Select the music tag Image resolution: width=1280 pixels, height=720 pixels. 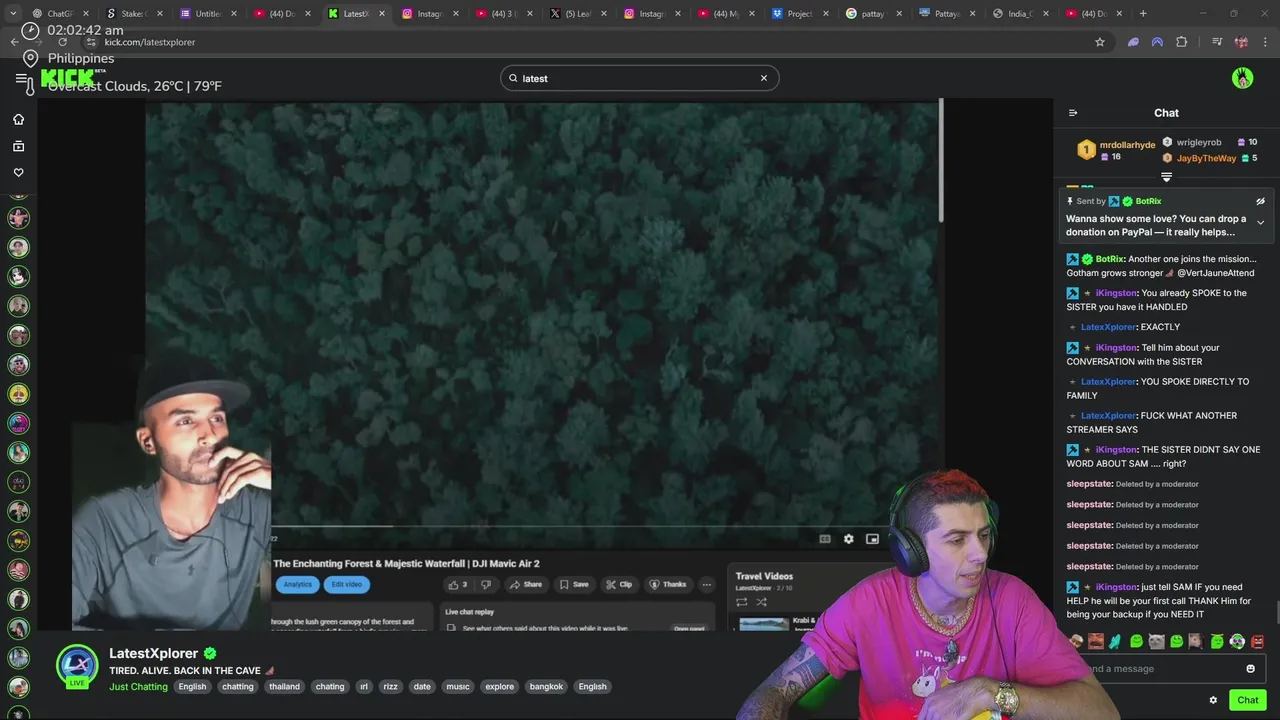click(x=458, y=687)
